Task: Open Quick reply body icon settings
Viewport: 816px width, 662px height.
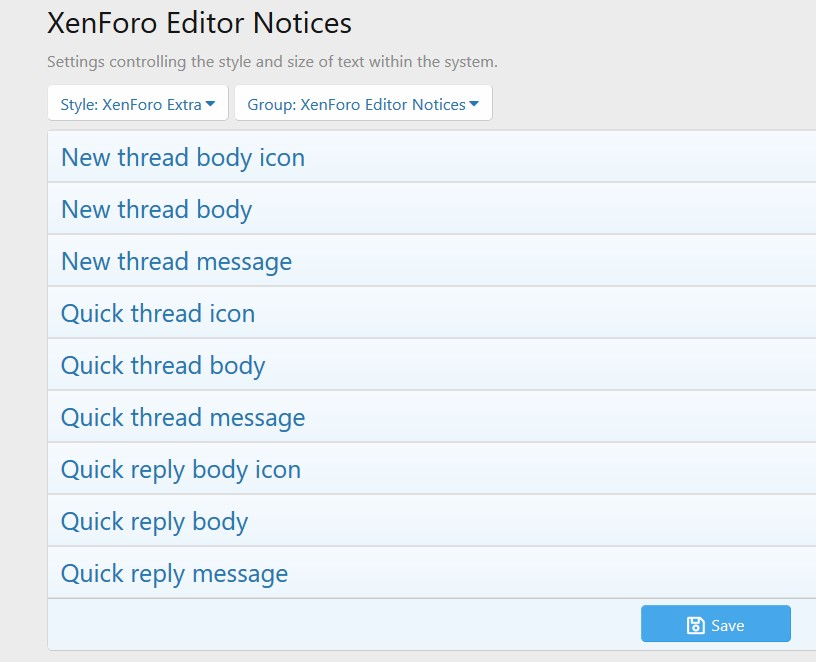Action: [181, 470]
